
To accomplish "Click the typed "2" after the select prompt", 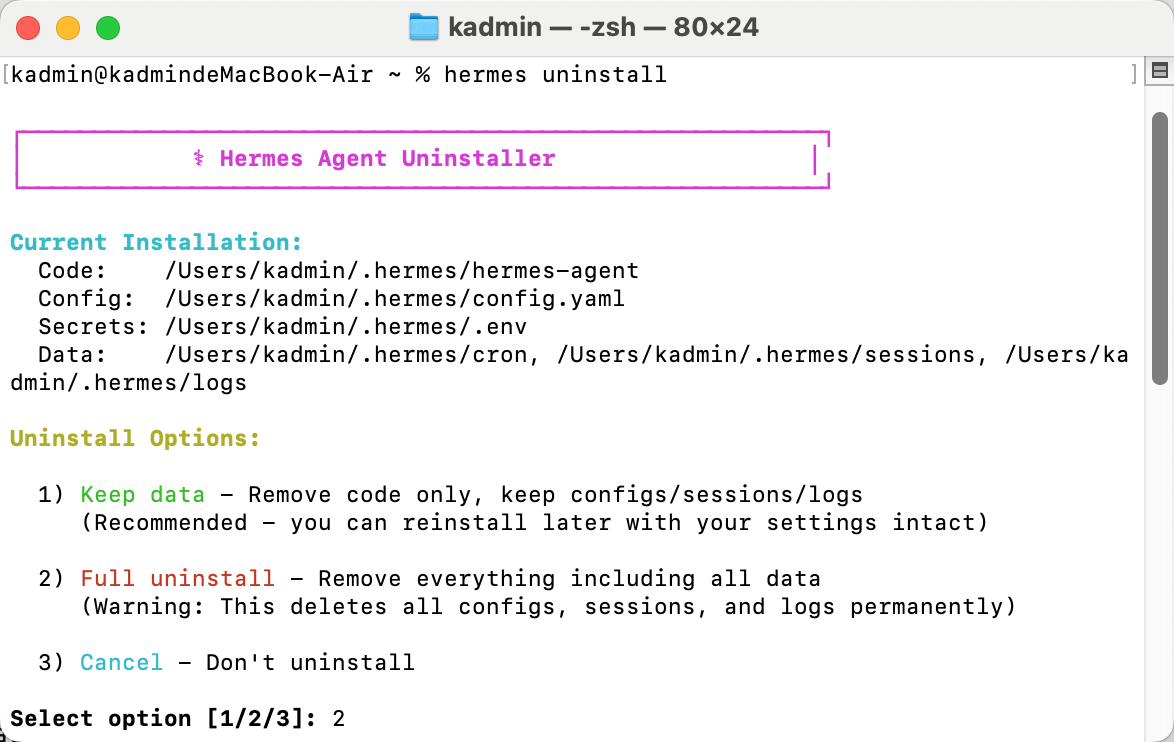I will click(x=338, y=719).
